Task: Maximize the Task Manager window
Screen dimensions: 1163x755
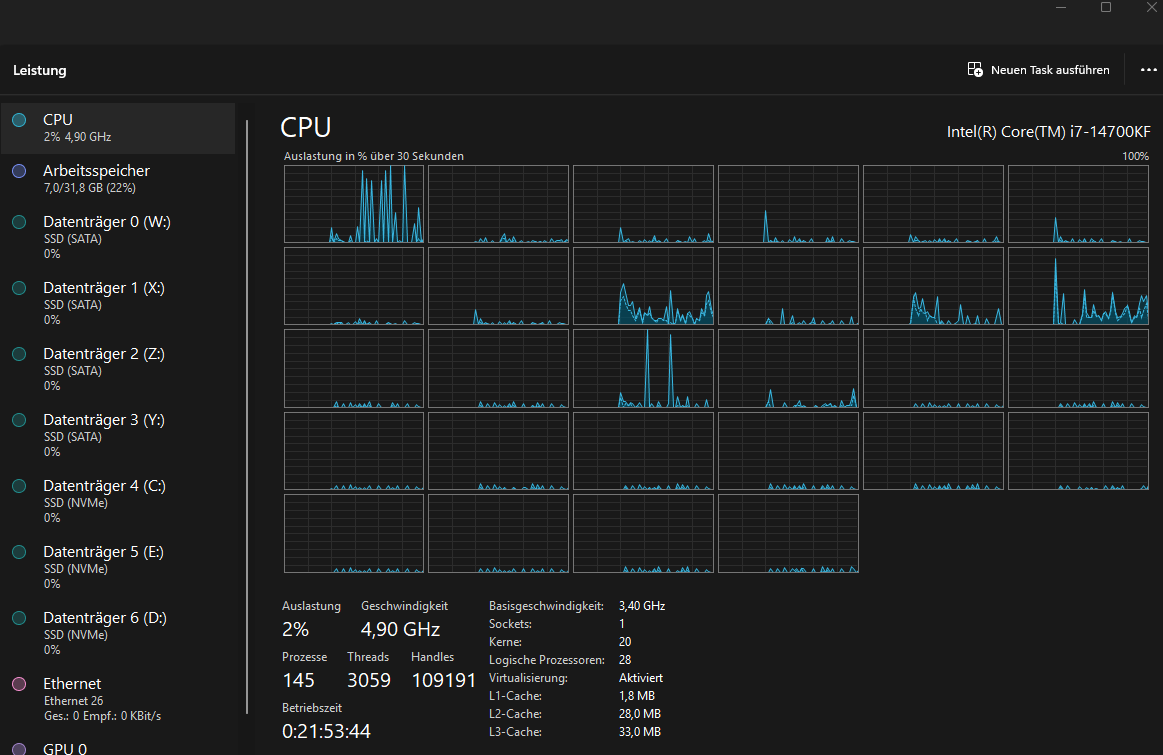Action: point(1105,7)
